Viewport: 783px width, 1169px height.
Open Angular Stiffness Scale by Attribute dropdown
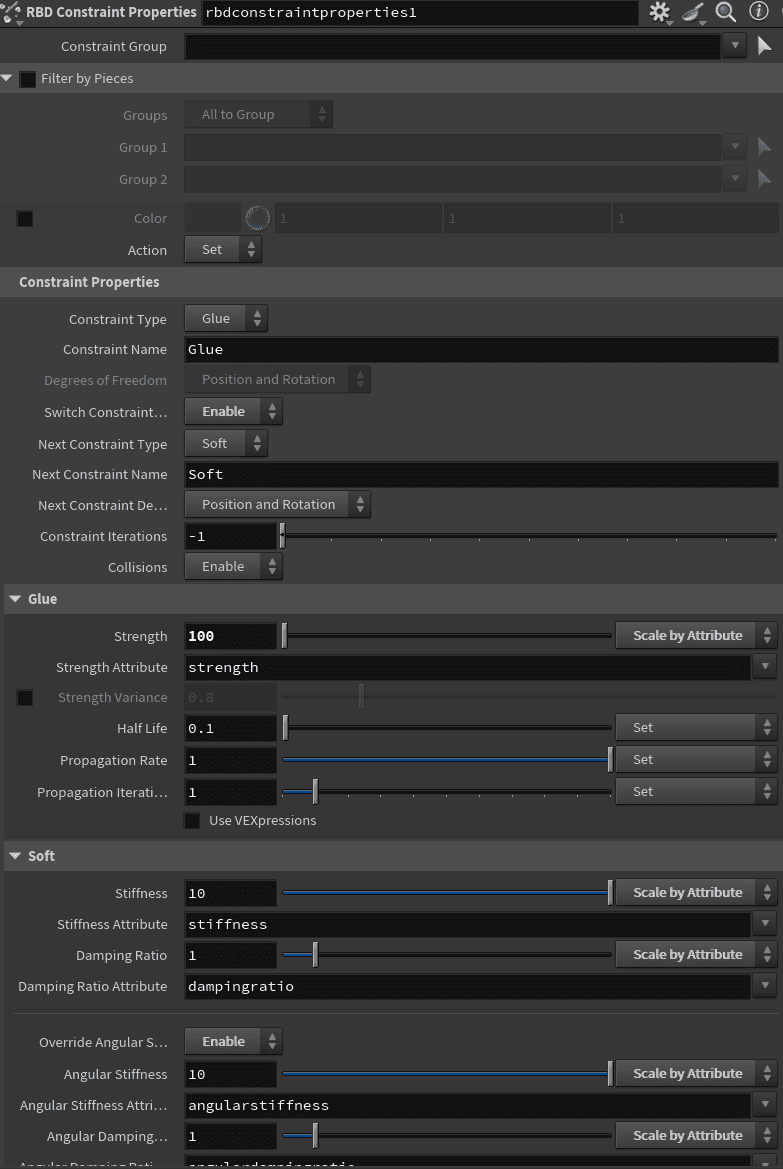pos(697,1074)
